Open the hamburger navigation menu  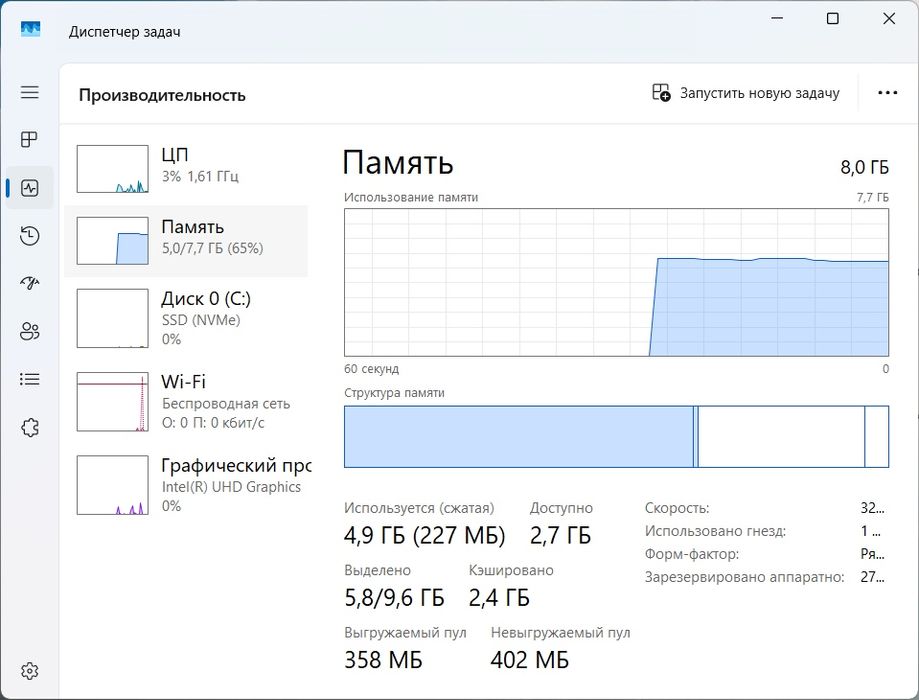(30, 92)
